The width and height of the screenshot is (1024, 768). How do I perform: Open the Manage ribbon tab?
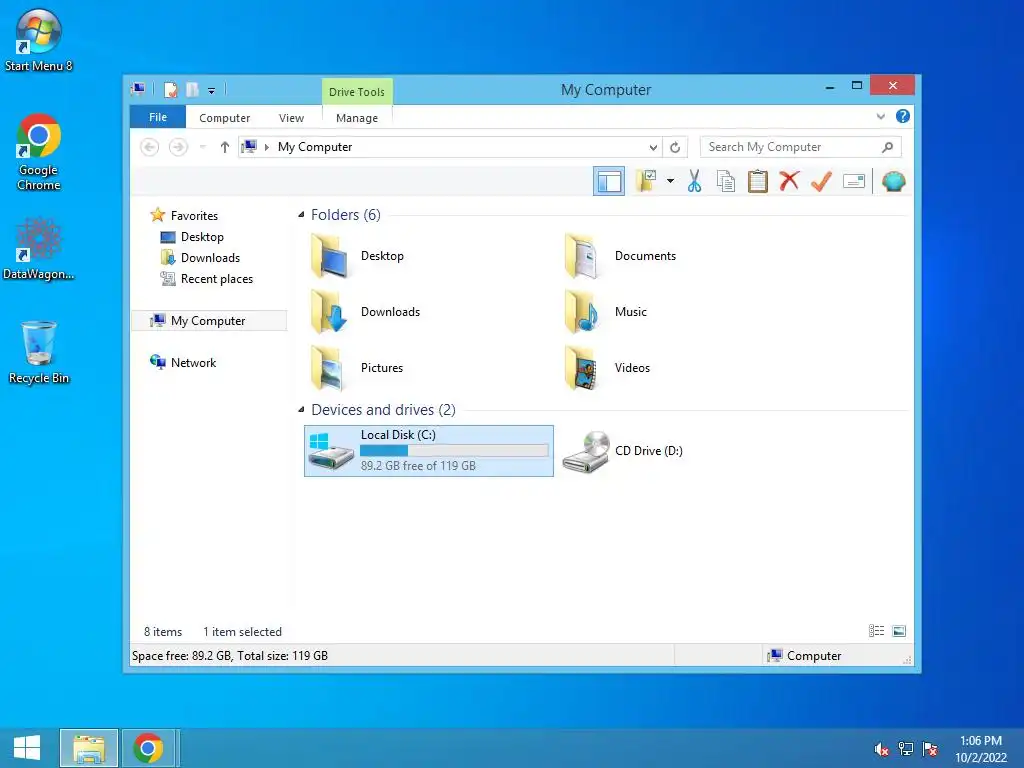pos(357,118)
